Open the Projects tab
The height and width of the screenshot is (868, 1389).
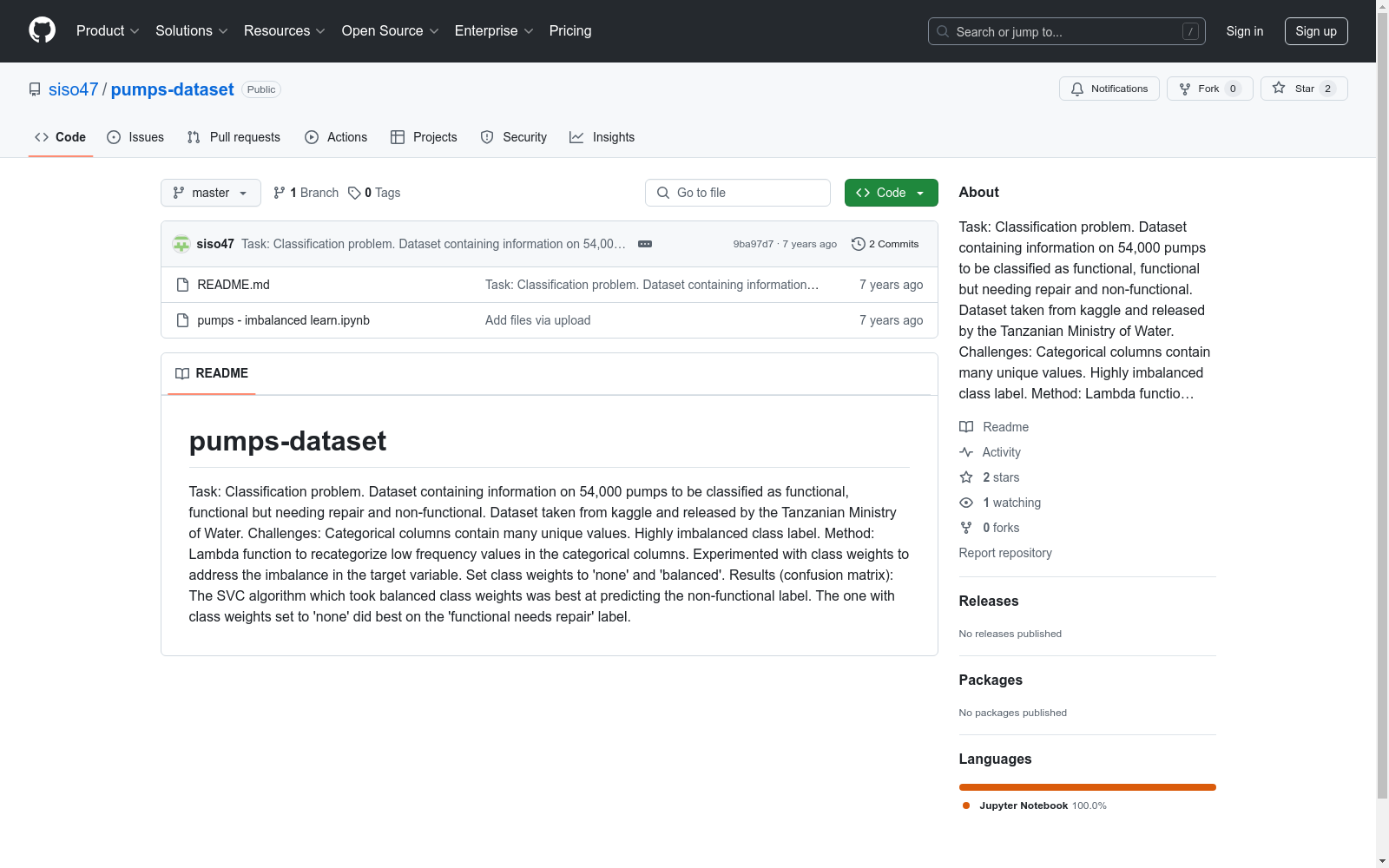click(x=424, y=137)
